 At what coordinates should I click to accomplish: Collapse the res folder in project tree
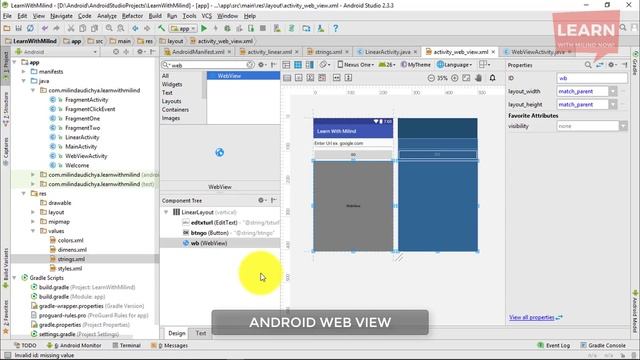[24, 193]
